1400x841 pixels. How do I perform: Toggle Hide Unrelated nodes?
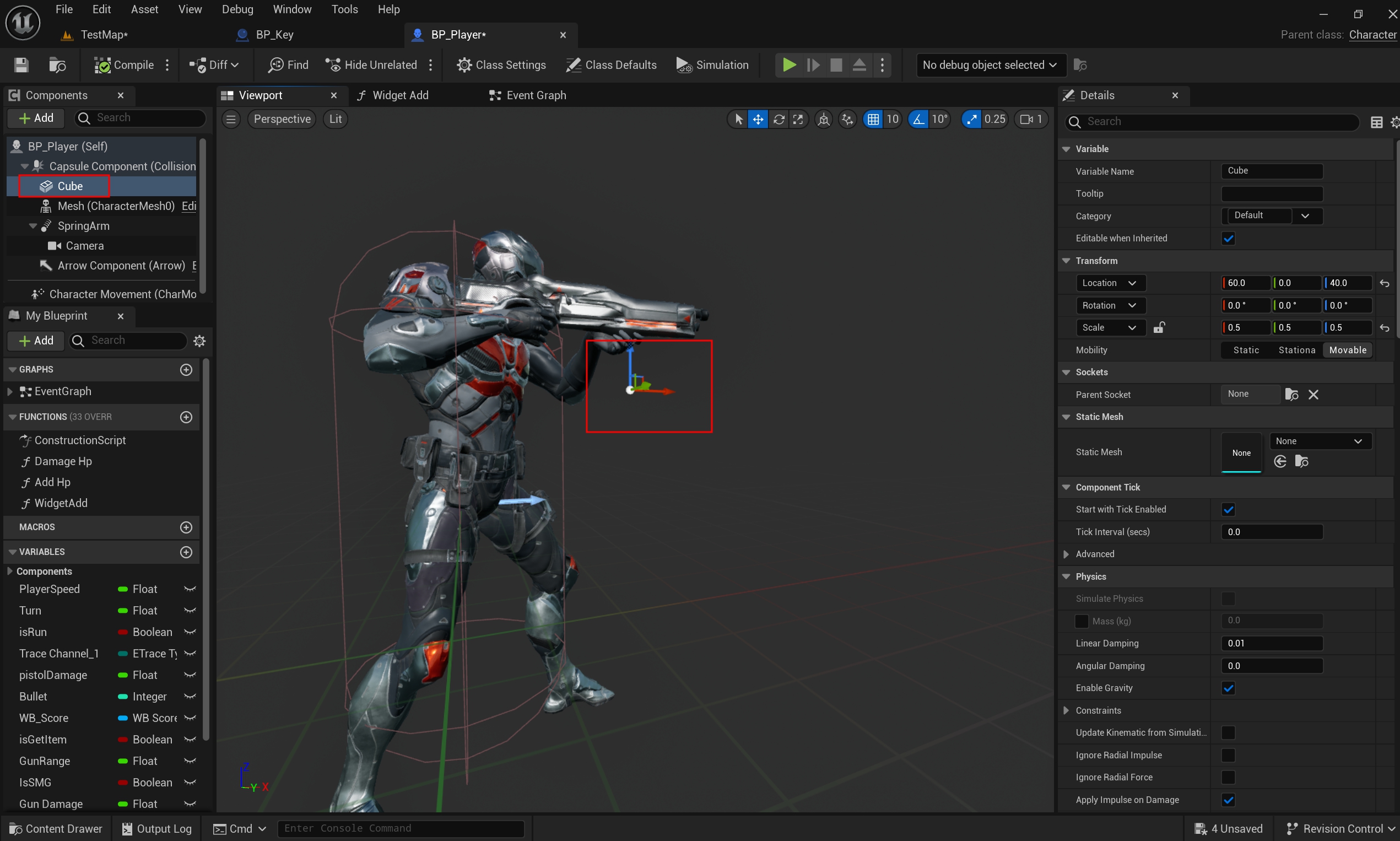372,65
